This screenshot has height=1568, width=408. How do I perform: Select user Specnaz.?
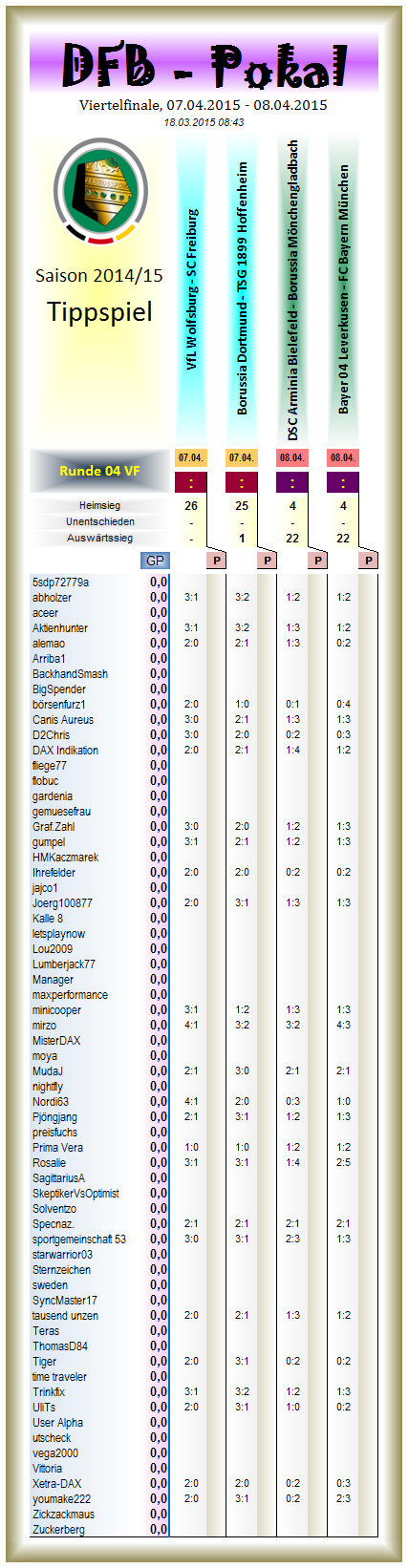coord(53,1223)
